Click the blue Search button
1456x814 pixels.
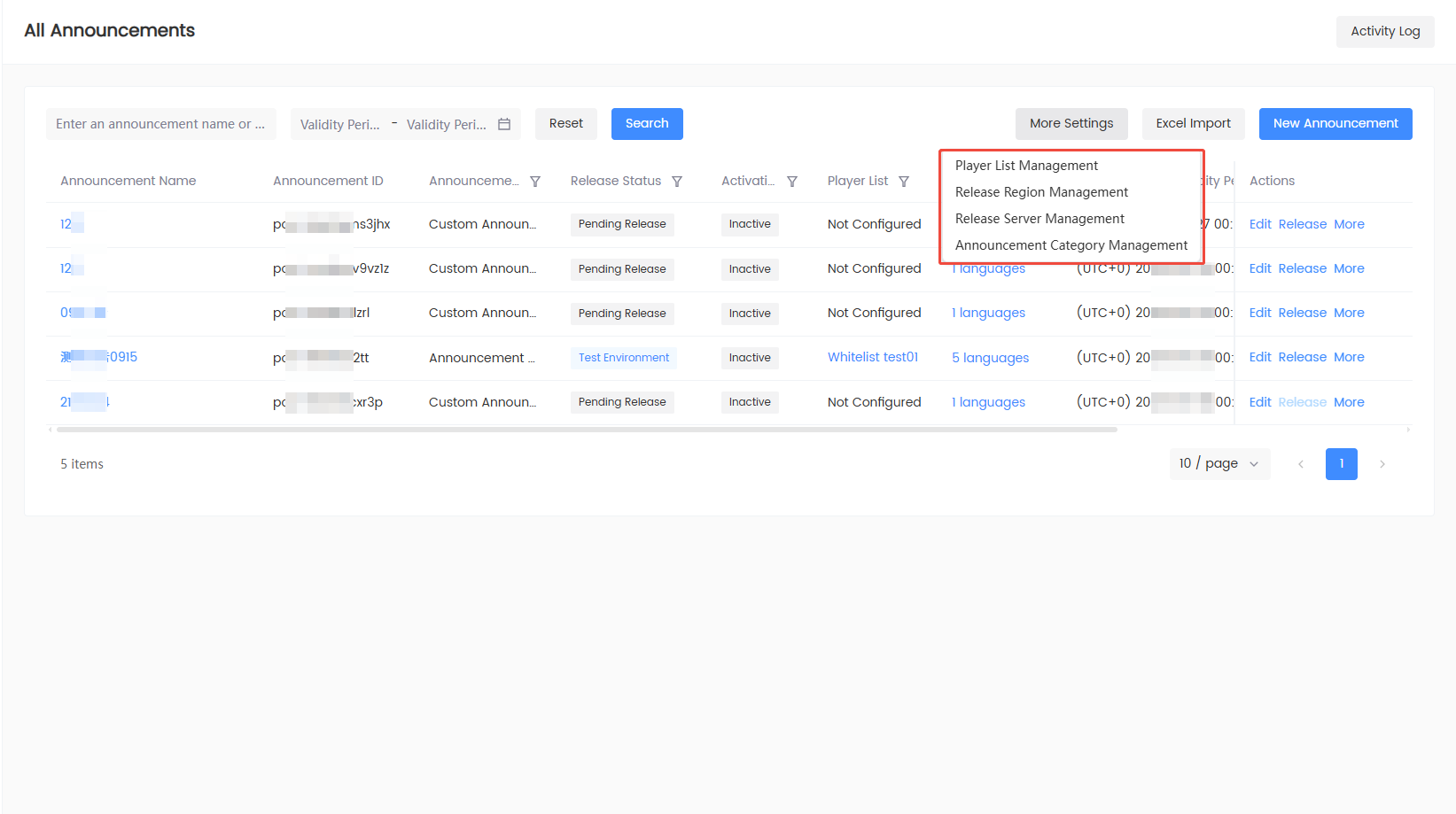(647, 124)
